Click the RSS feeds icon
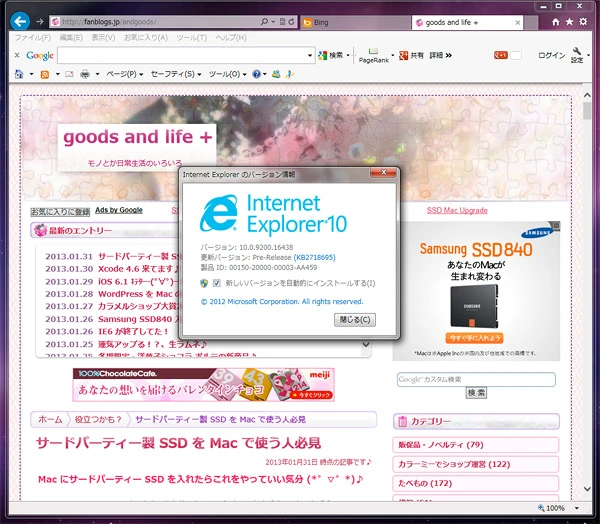Viewport: 600px width, 524px height. coord(45,74)
